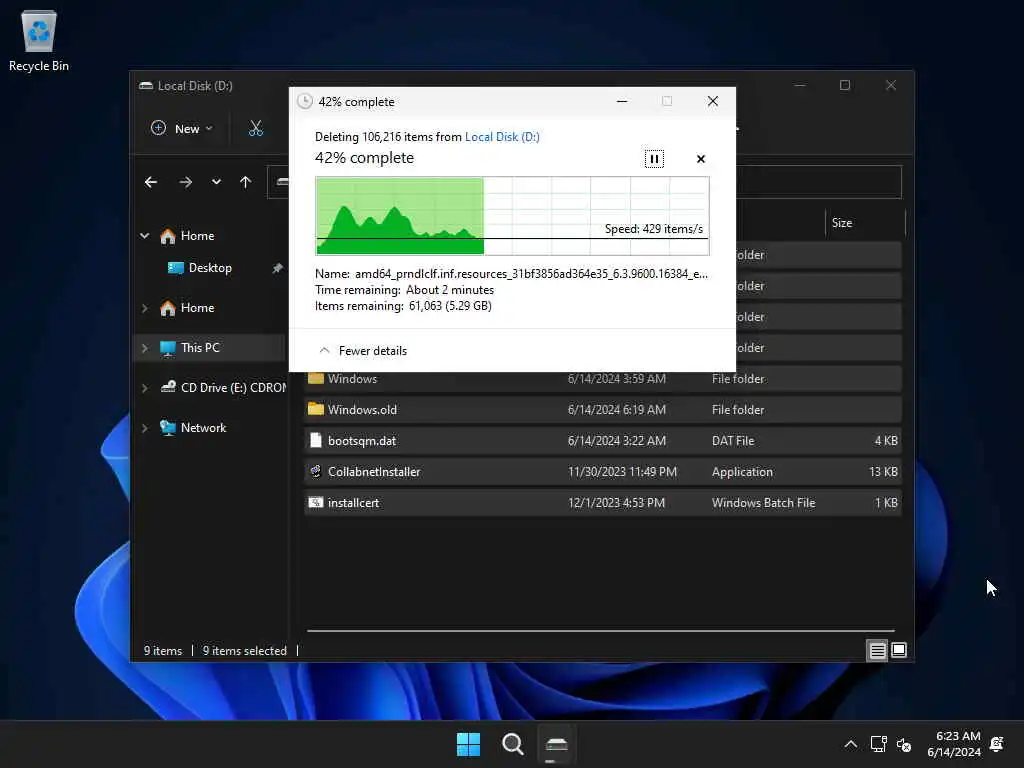Click the 9 items selected status text
The image size is (1024, 768).
[244, 651]
